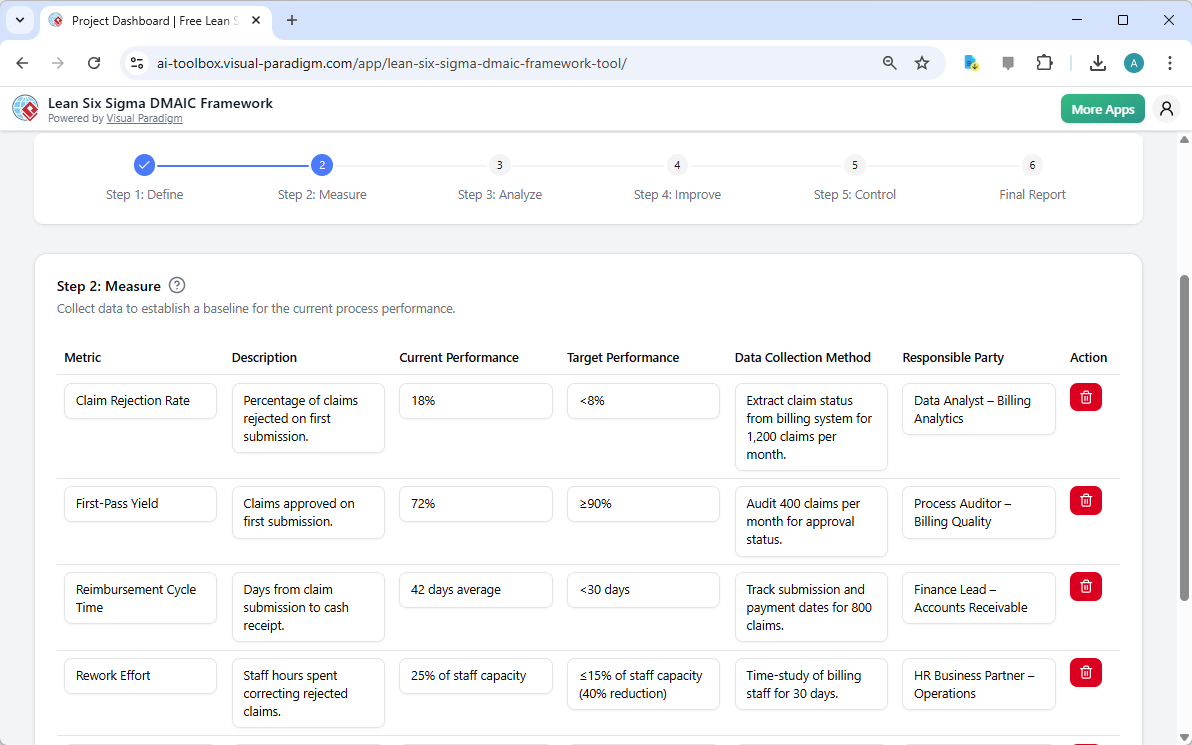Delete the First-Pass Yield metric row
The image size is (1192, 745).
click(1085, 500)
